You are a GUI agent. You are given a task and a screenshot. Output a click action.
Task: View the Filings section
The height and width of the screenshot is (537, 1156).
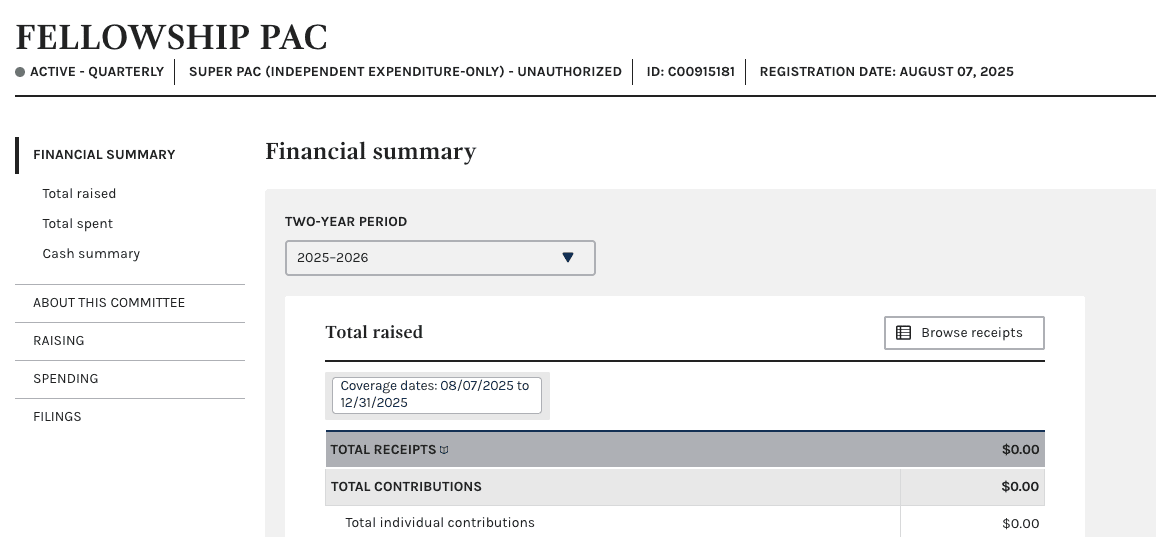click(x=57, y=417)
